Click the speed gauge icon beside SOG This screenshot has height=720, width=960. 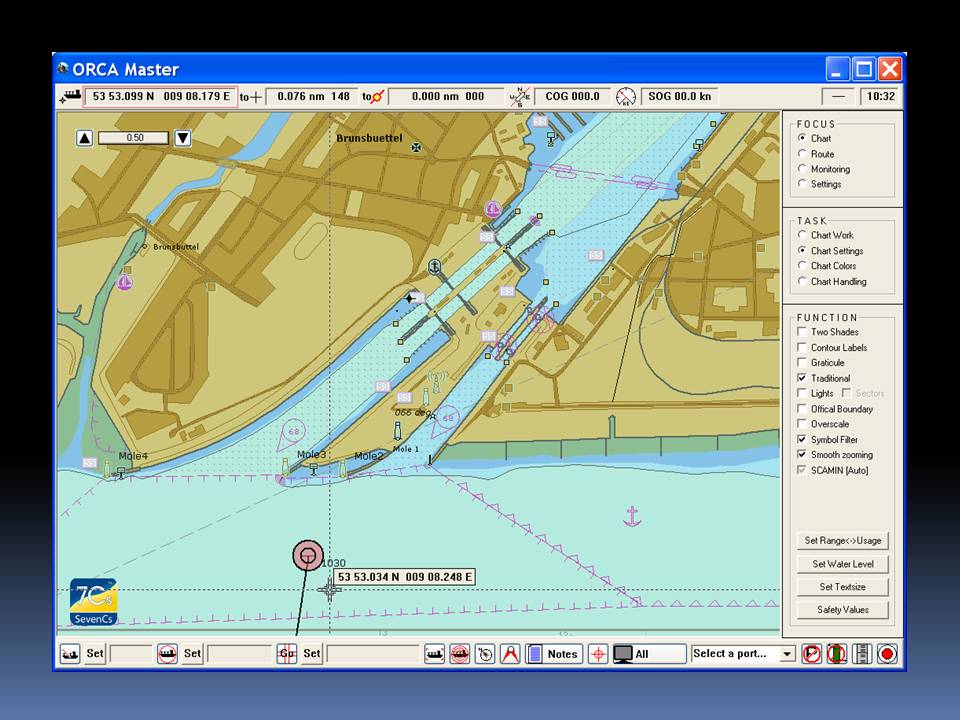click(626, 97)
